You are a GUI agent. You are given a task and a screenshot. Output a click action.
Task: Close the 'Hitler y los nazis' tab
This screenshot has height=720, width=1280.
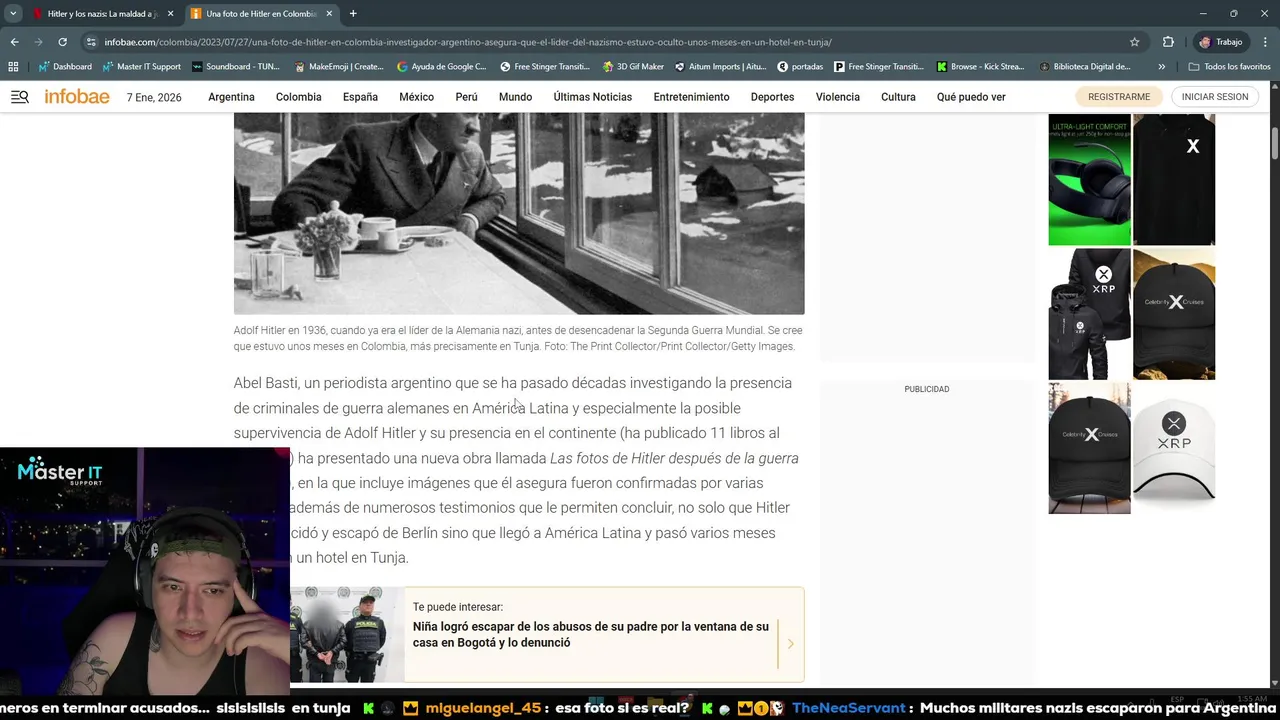(170, 14)
